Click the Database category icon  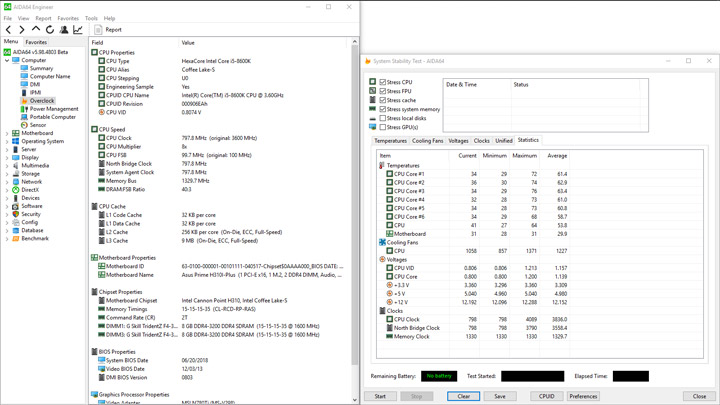tap(16, 230)
